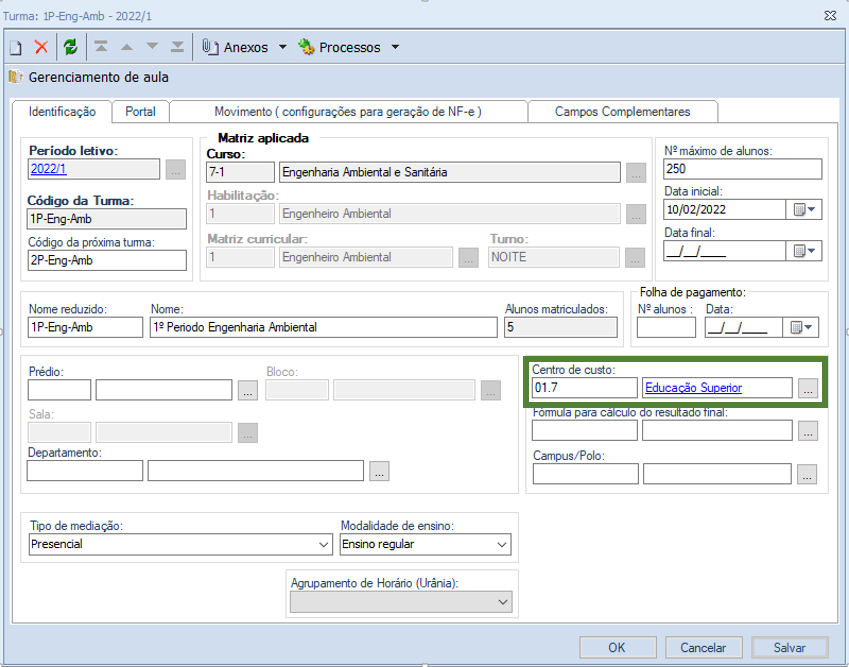The height and width of the screenshot is (667, 849).
Task: Open the Campos Complementares tab
Action: (623, 112)
